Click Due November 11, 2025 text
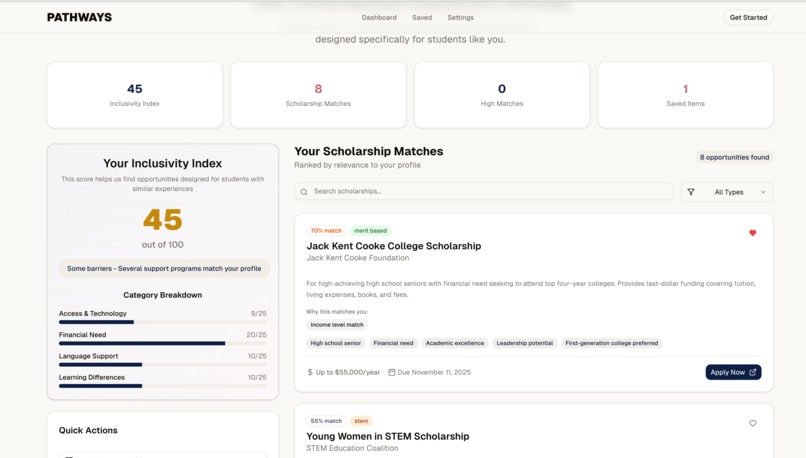 (434, 372)
